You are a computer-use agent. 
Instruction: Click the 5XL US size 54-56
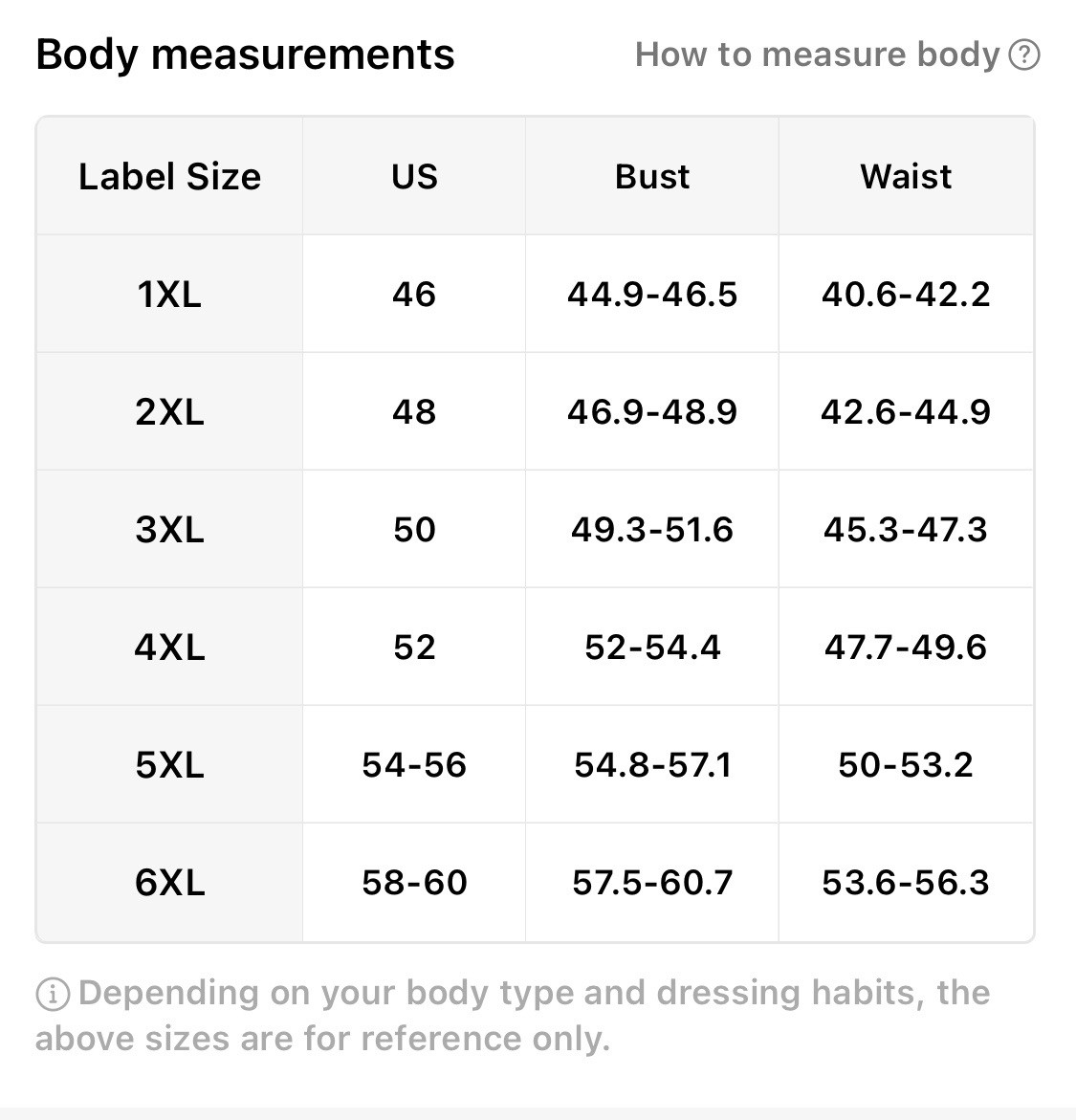pos(414,765)
